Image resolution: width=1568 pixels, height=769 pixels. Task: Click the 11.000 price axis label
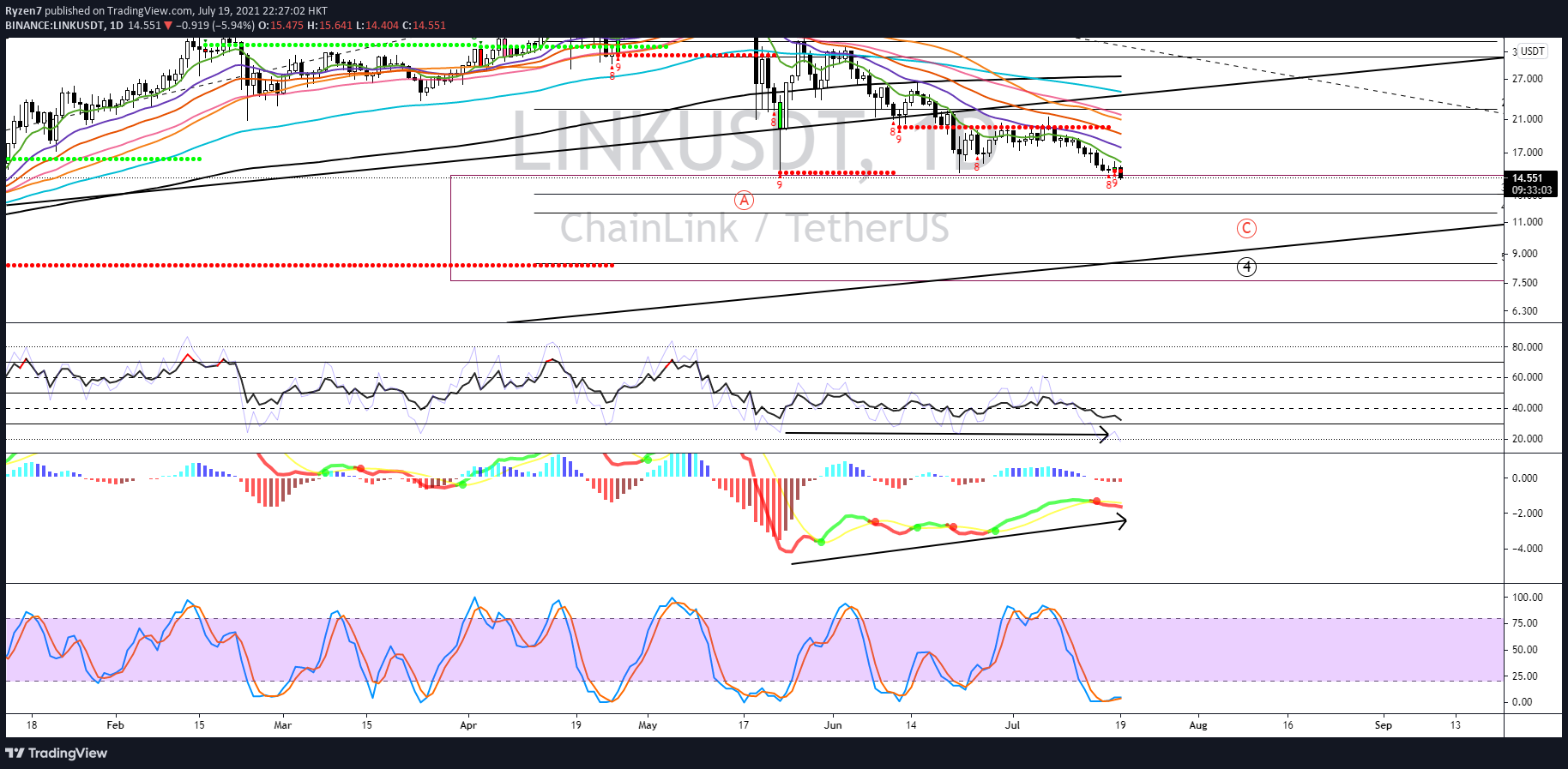point(1528,222)
